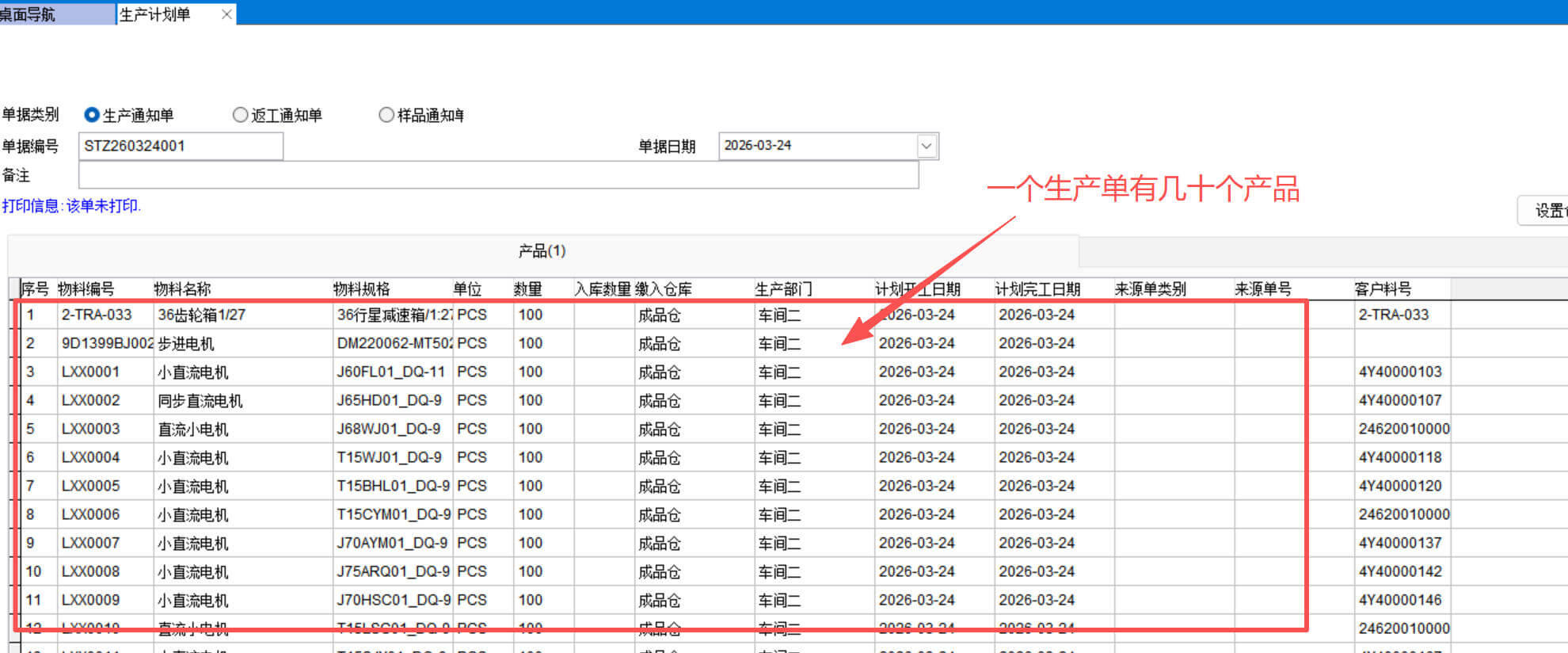Select spec cell J65HD01_DQ-9
1568x653 pixels.
click(x=390, y=400)
